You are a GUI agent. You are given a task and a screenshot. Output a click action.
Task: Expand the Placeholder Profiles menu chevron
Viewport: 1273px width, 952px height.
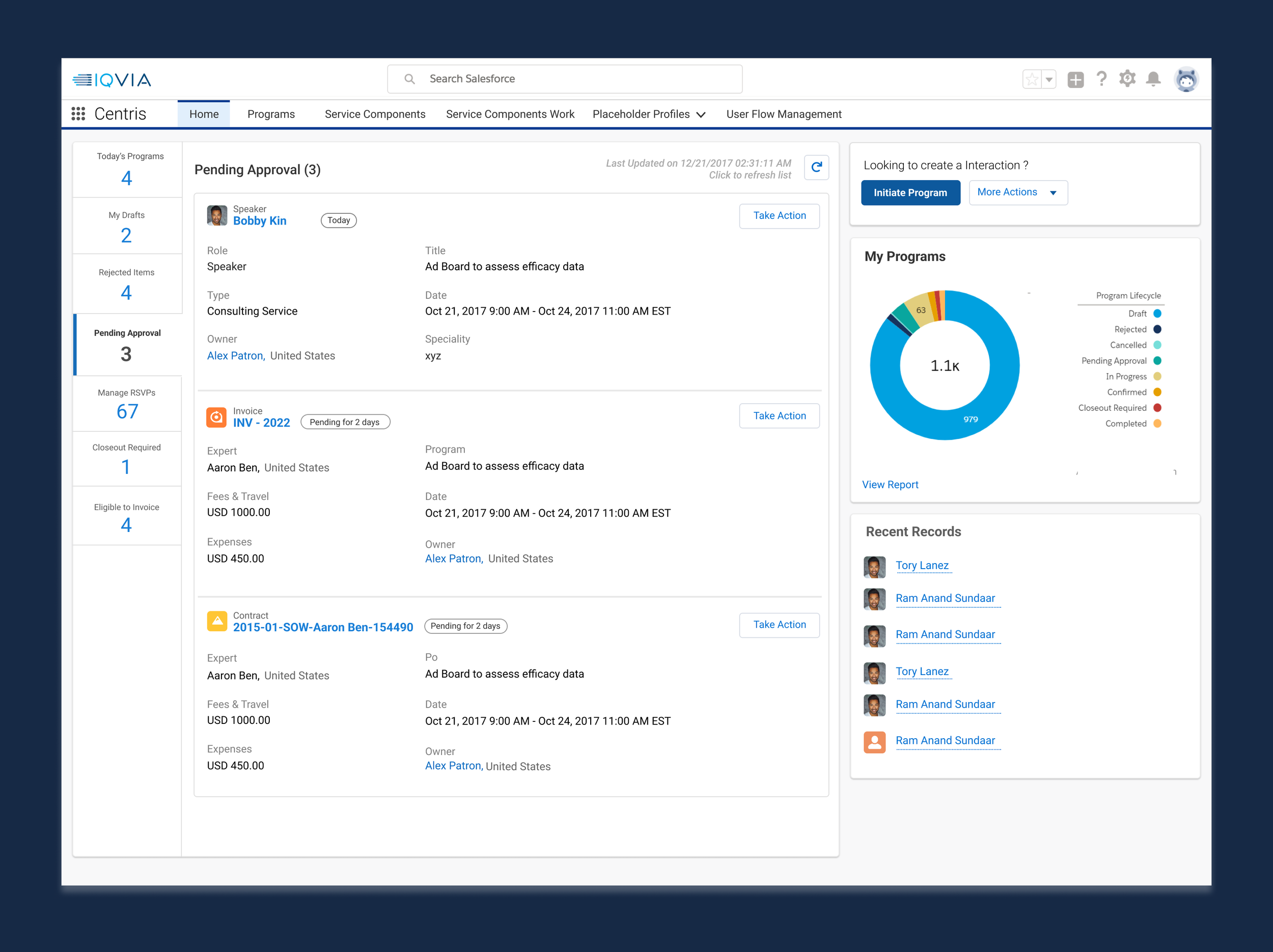coord(701,115)
